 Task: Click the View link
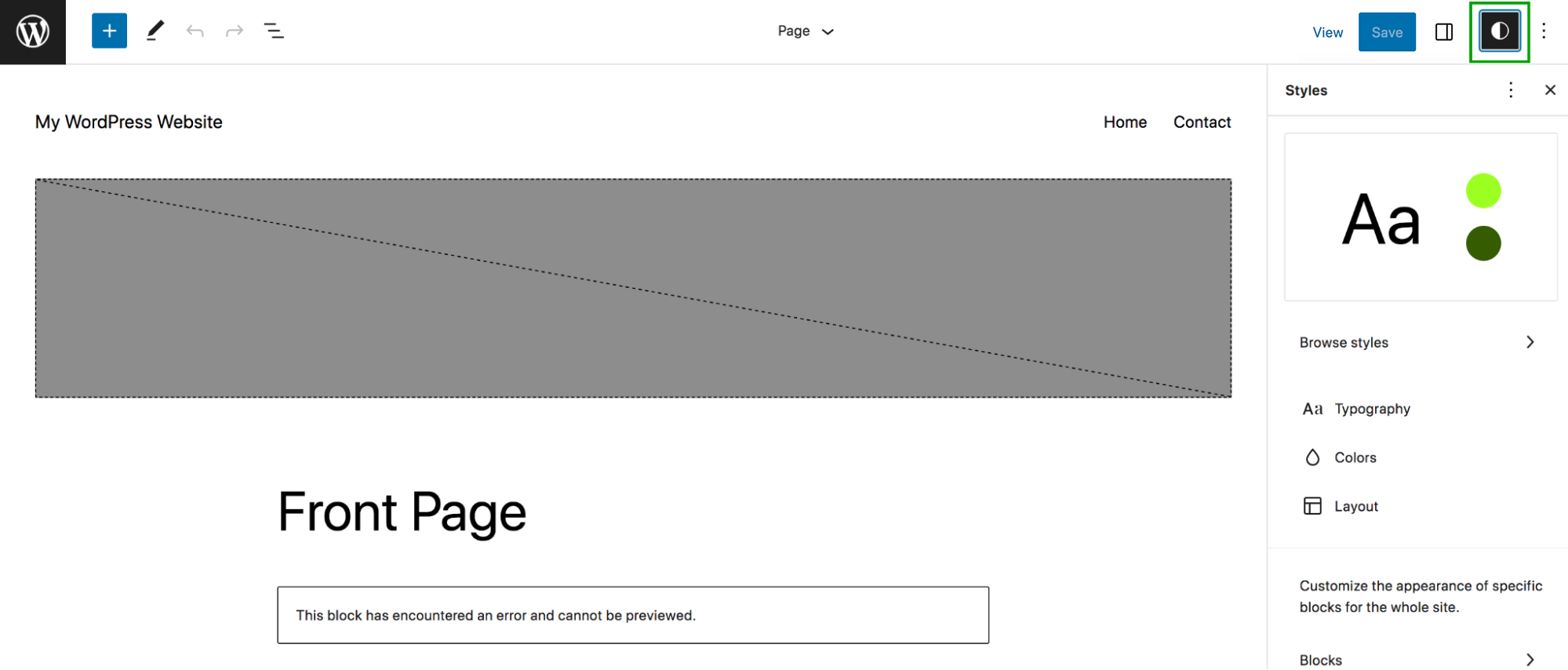coord(1327,32)
